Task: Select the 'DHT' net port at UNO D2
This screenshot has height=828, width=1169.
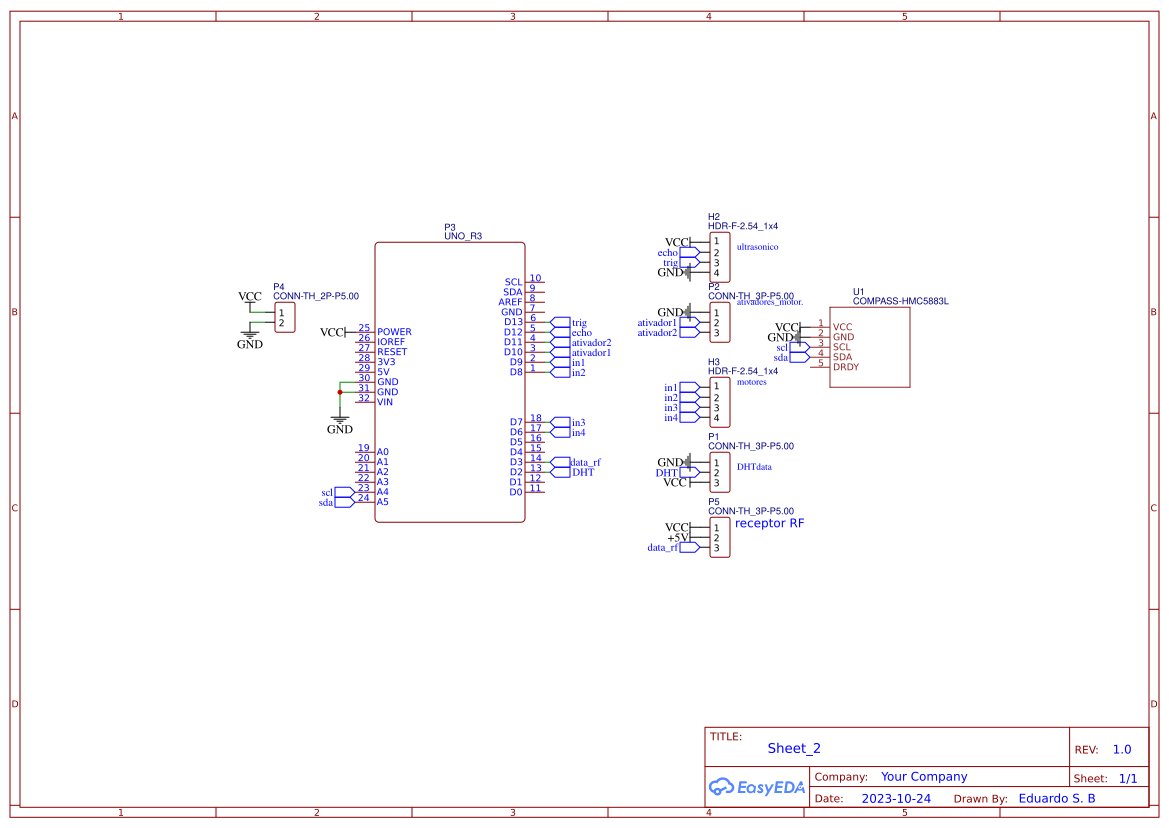Action: click(573, 473)
